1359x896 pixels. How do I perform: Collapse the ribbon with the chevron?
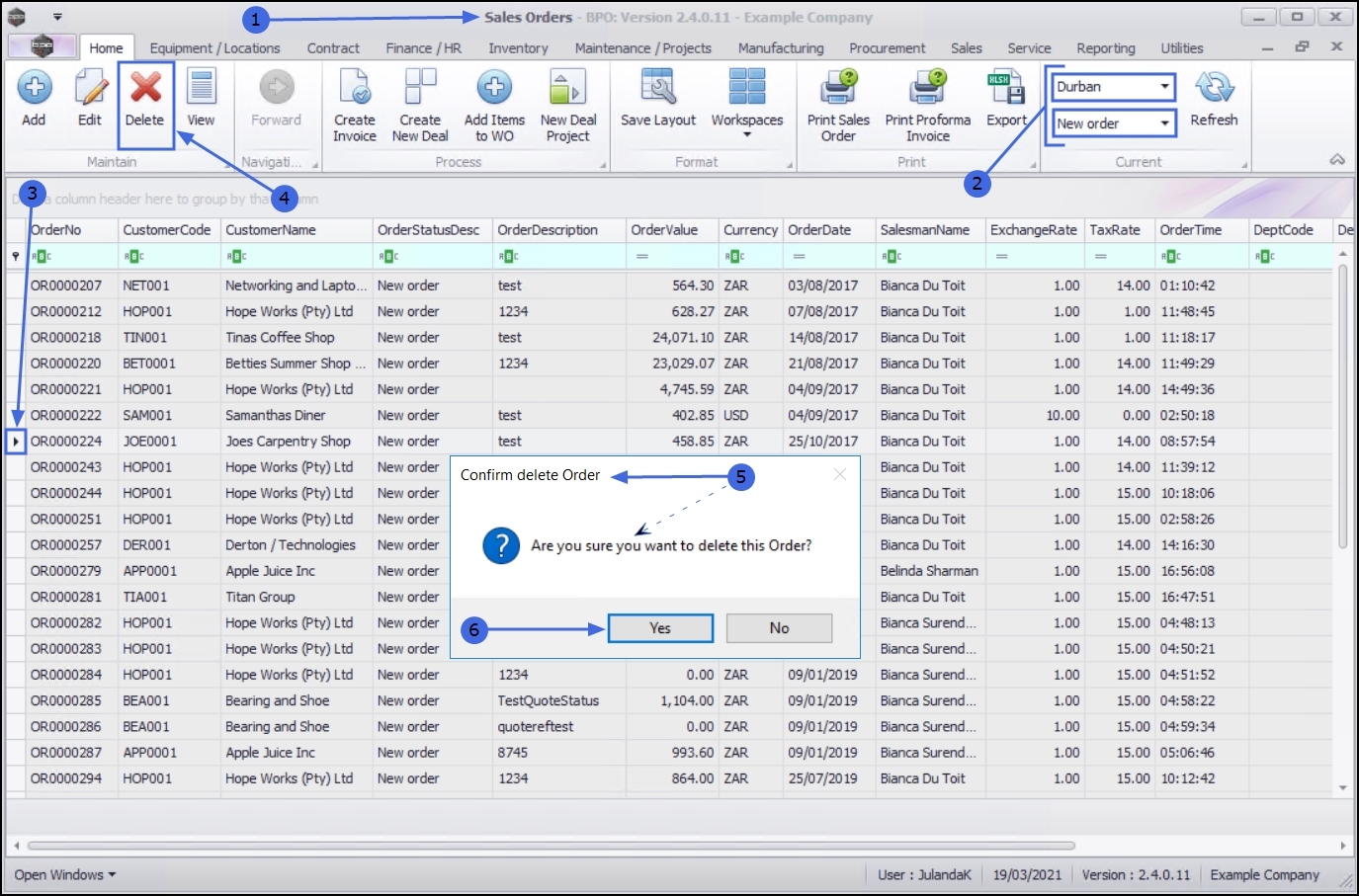pyautogui.click(x=1337, y=159)
